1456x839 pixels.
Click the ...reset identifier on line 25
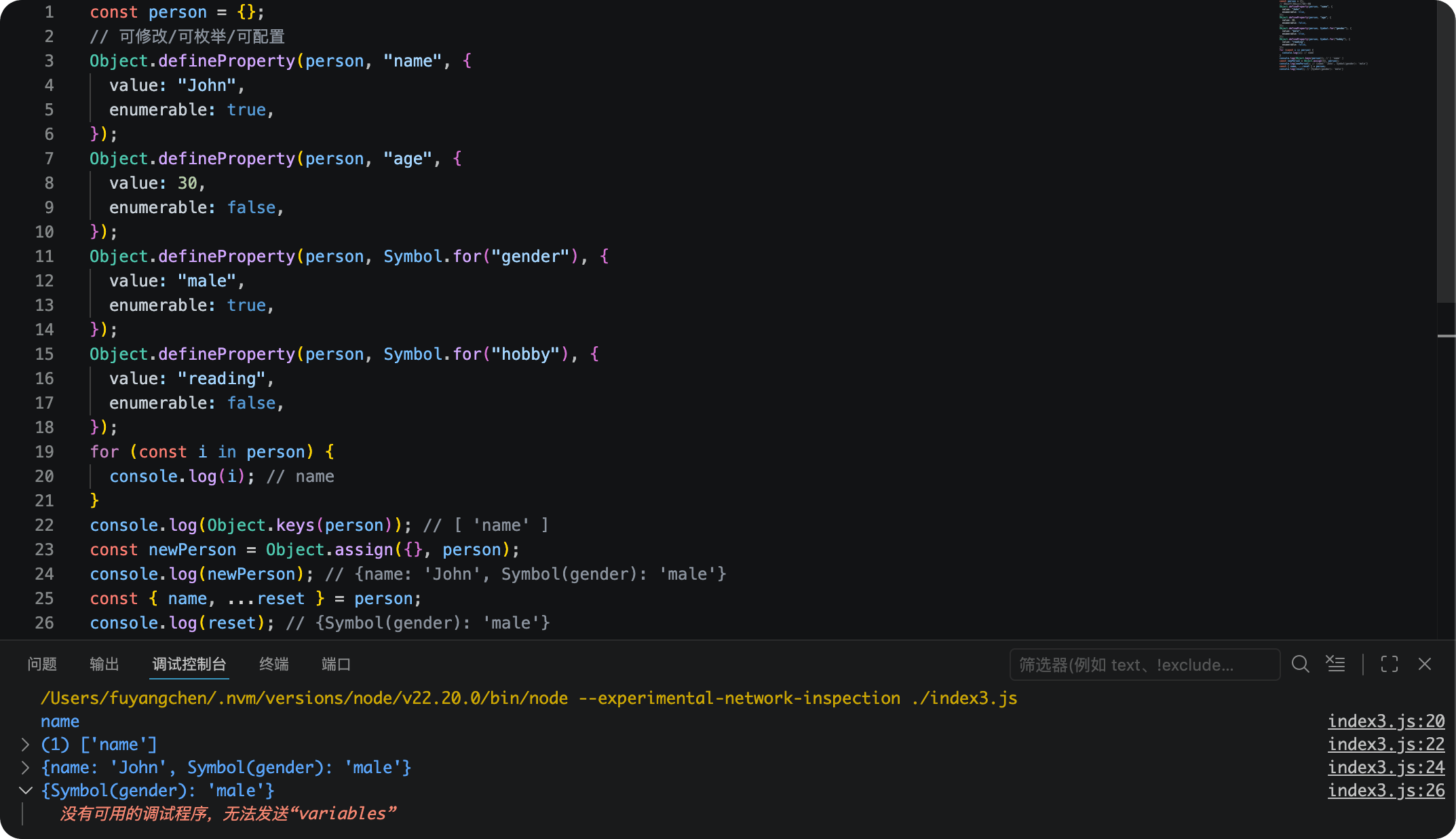[x=266, y=599]
